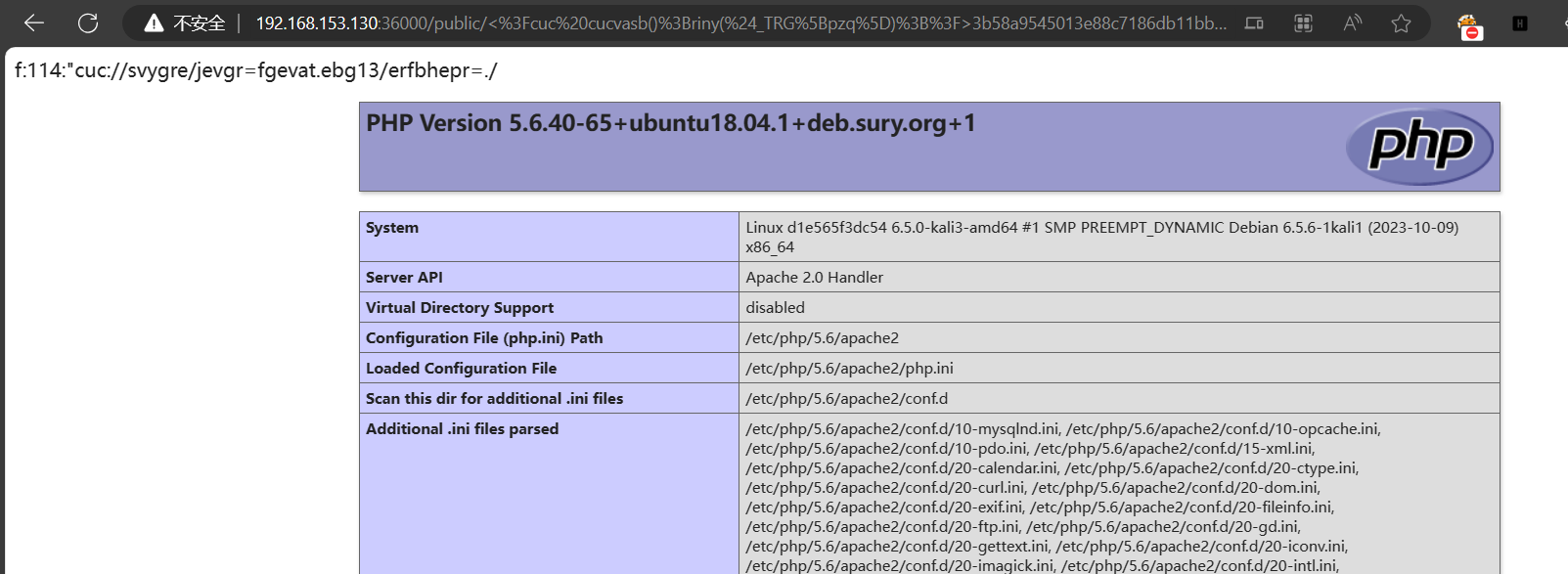Click the serialized text line atop page
1568x574 pixels.
[255, 70]
